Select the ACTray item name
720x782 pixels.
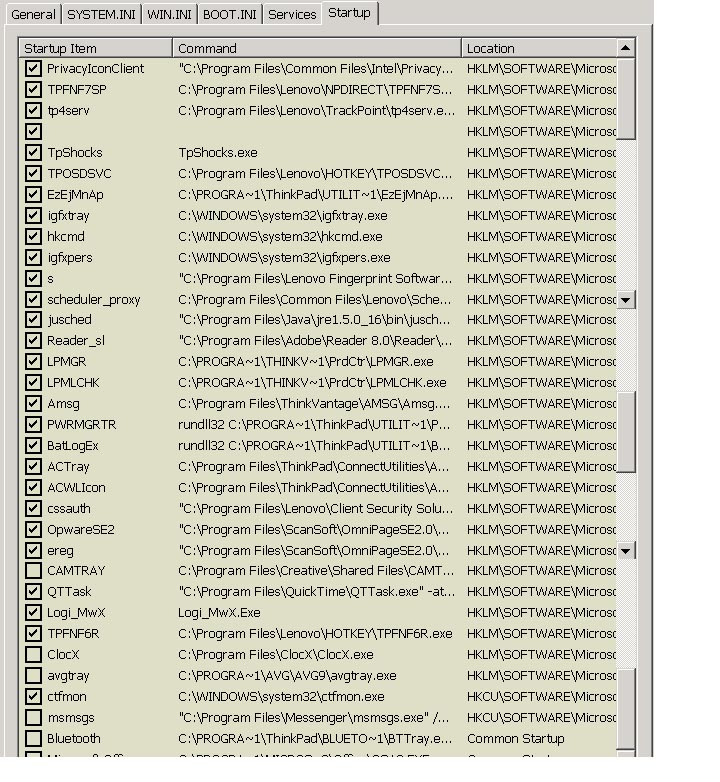tap(68, 467)
